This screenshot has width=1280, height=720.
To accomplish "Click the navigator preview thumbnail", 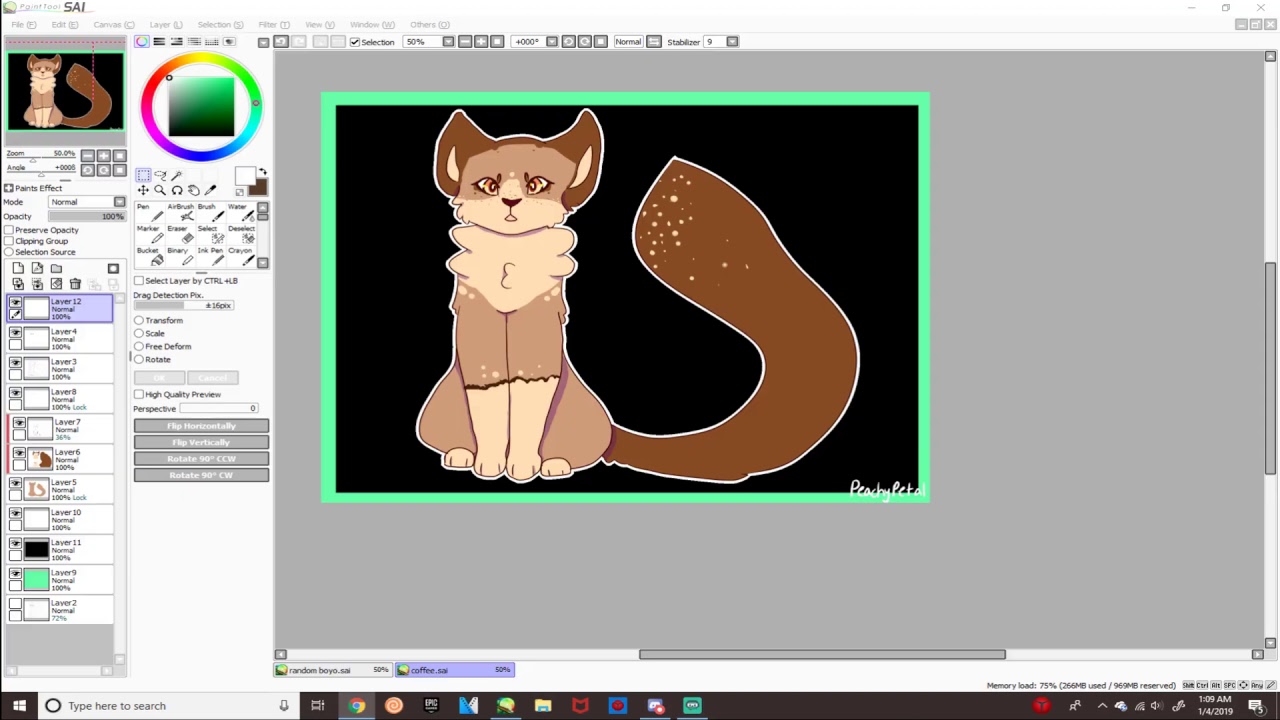I will point(65,91).
